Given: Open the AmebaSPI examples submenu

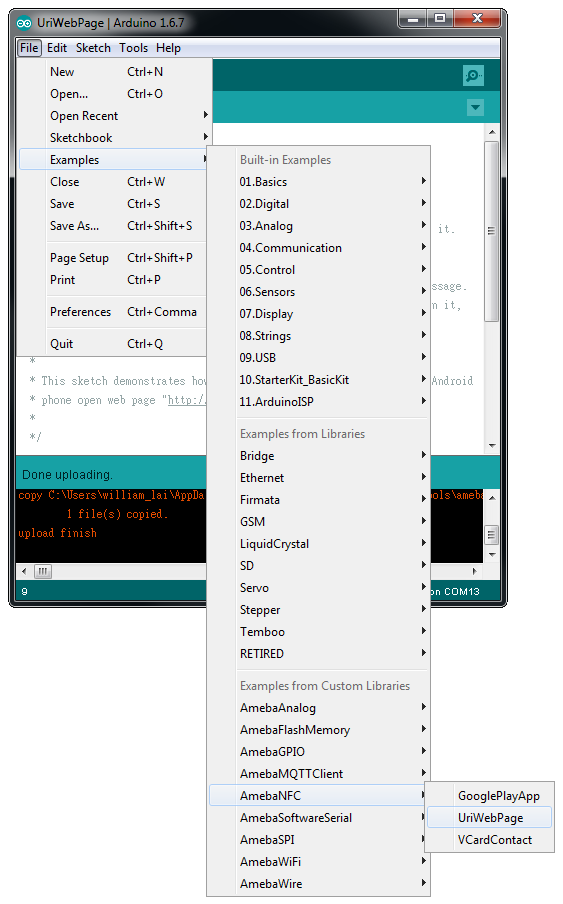Looking at the screenshot, I should 319,840.
